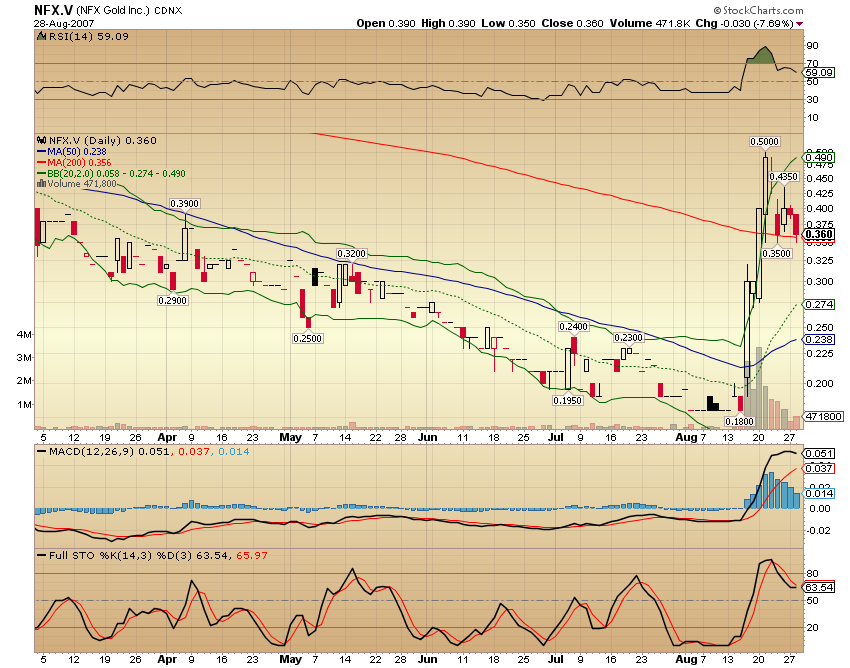Select the candlestick icon next to NFX.V (Daily)

point(40,141)
